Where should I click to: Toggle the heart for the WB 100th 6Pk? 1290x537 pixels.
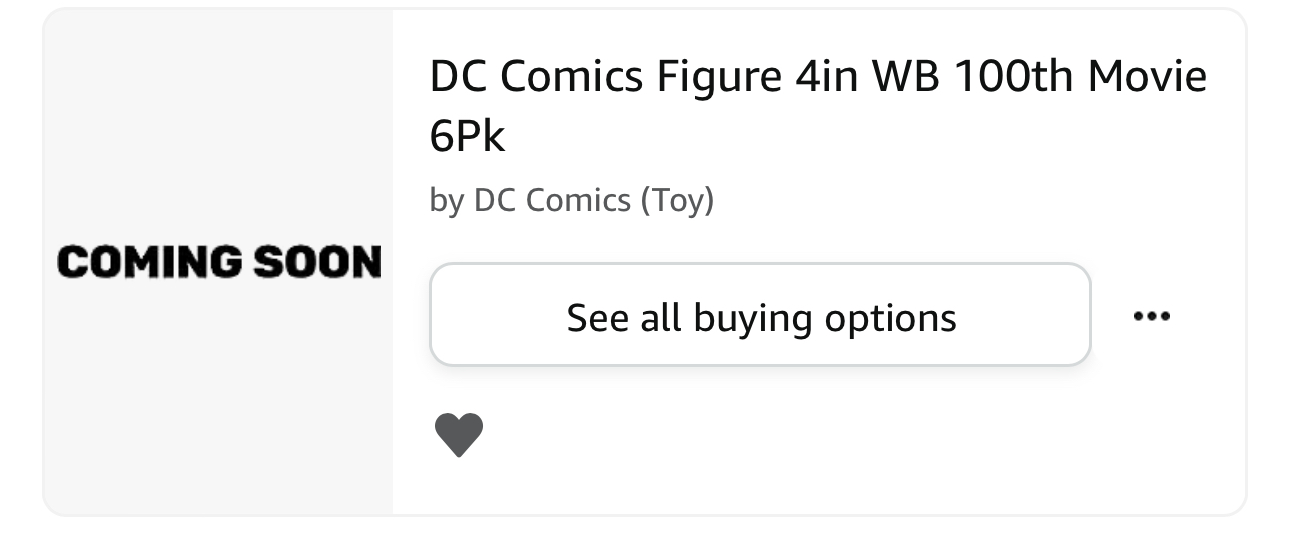tap(459, 435)
